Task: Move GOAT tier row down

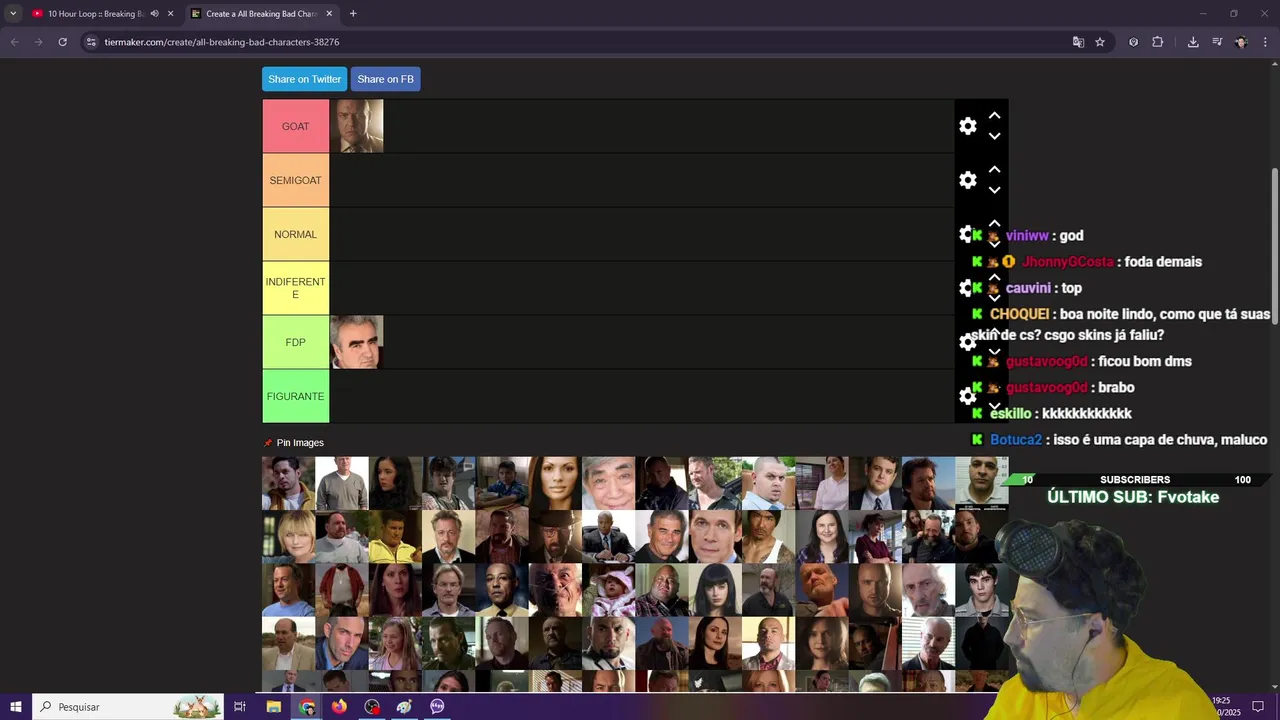Action: coord(995,136)
